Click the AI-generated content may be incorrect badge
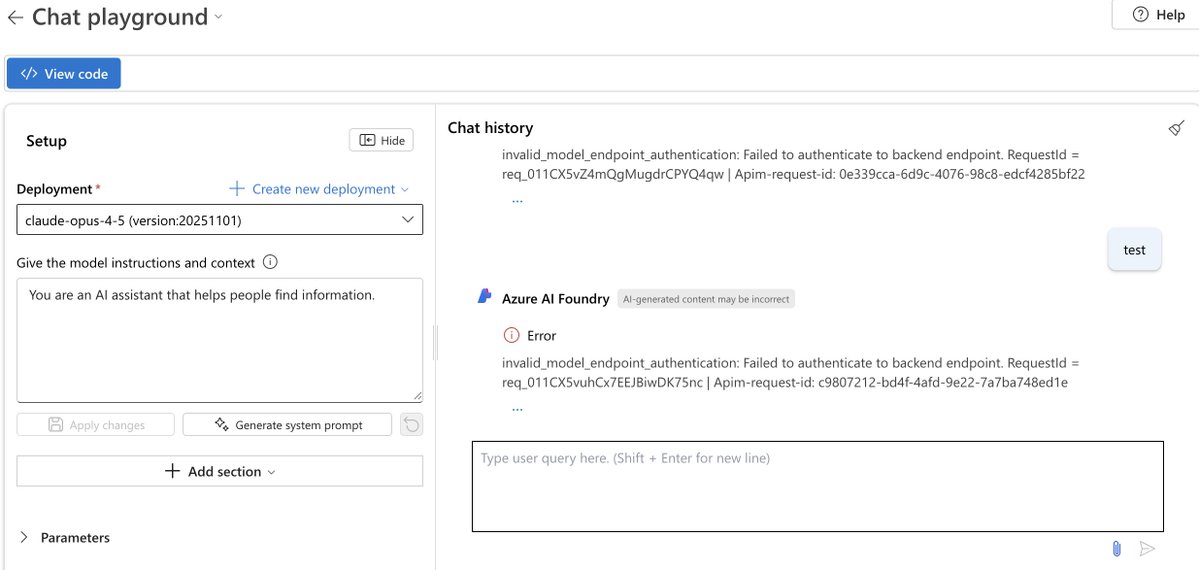The width and height of the screenshot is (1199, 570). point(706,299)
